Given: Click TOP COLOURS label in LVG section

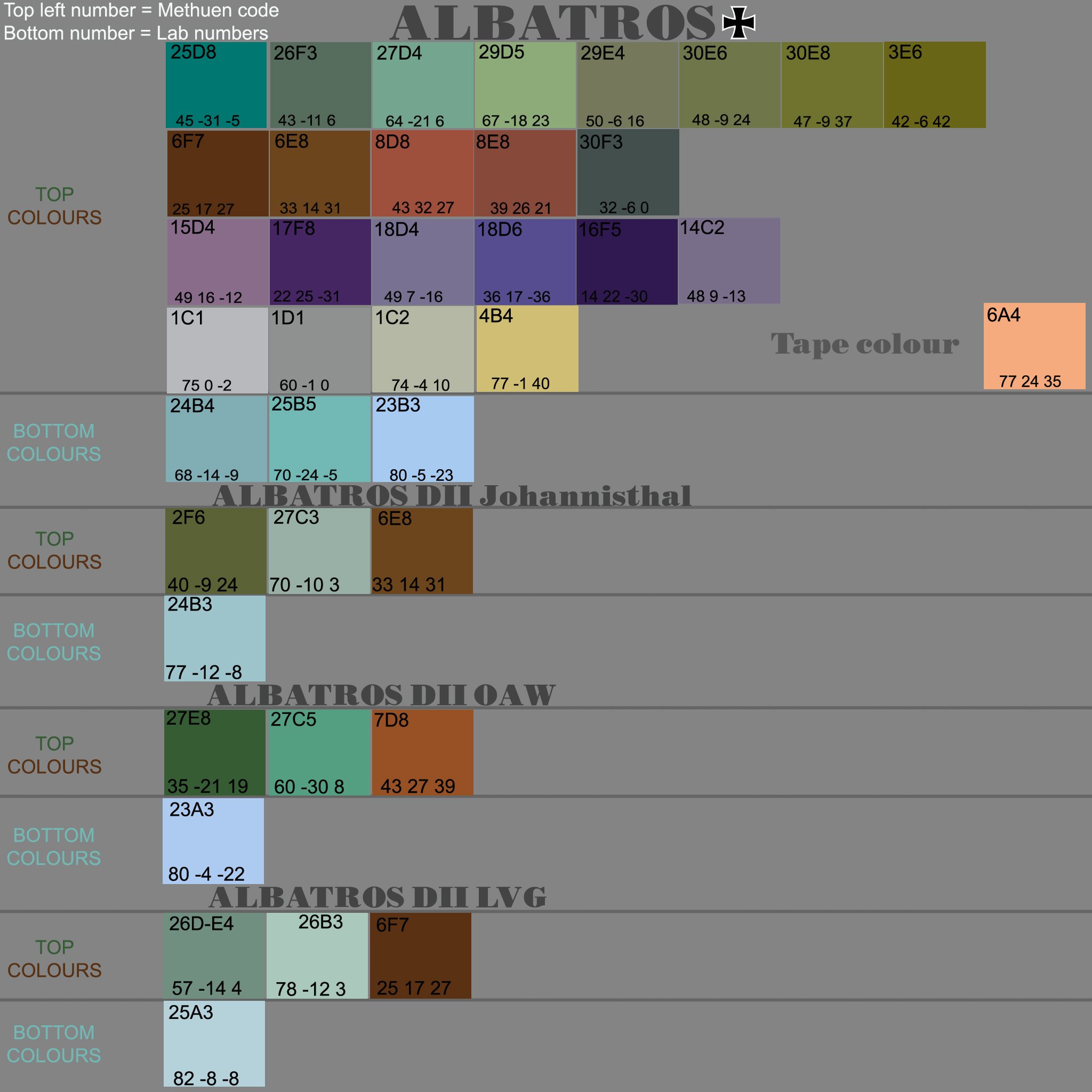Looking at the screenshot, I should tap(54, 959).
